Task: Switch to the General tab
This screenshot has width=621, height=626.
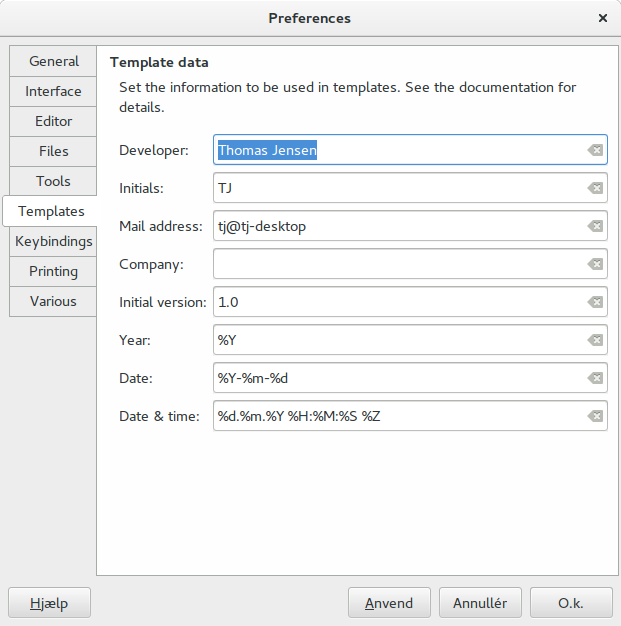Action: 53,61
